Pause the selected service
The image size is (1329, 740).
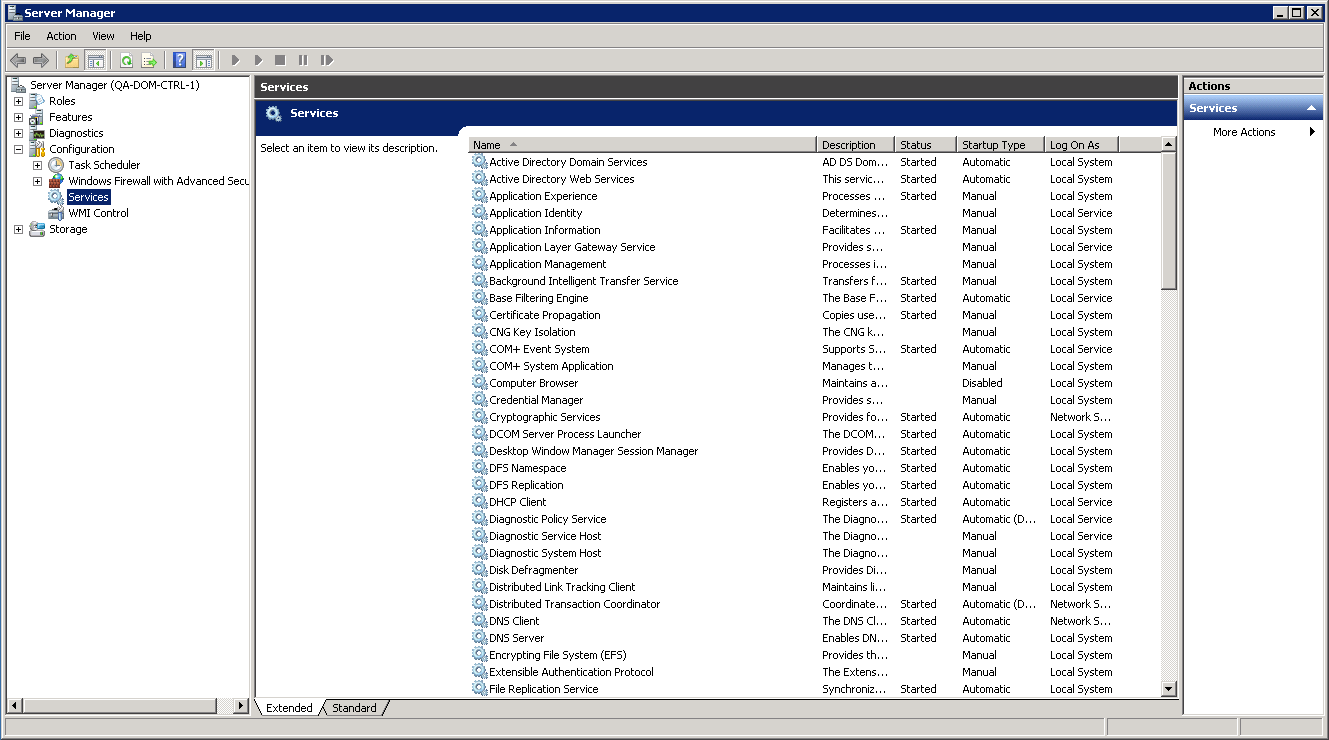coord(302,60)
